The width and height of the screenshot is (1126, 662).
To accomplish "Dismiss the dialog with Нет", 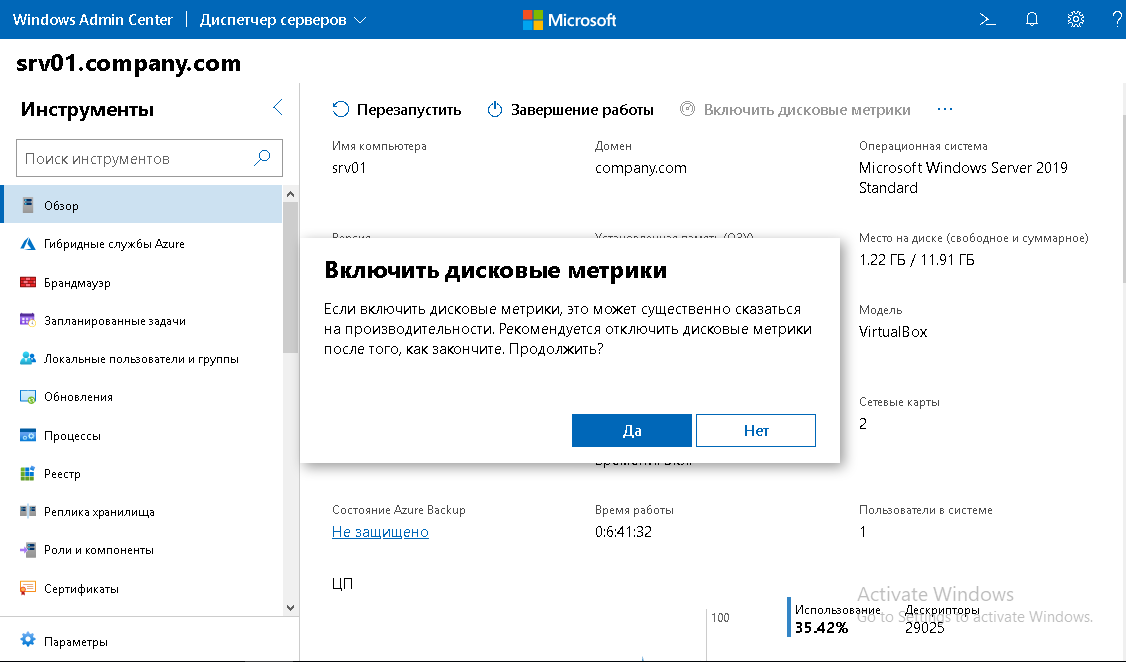I will tap(755, 430).
